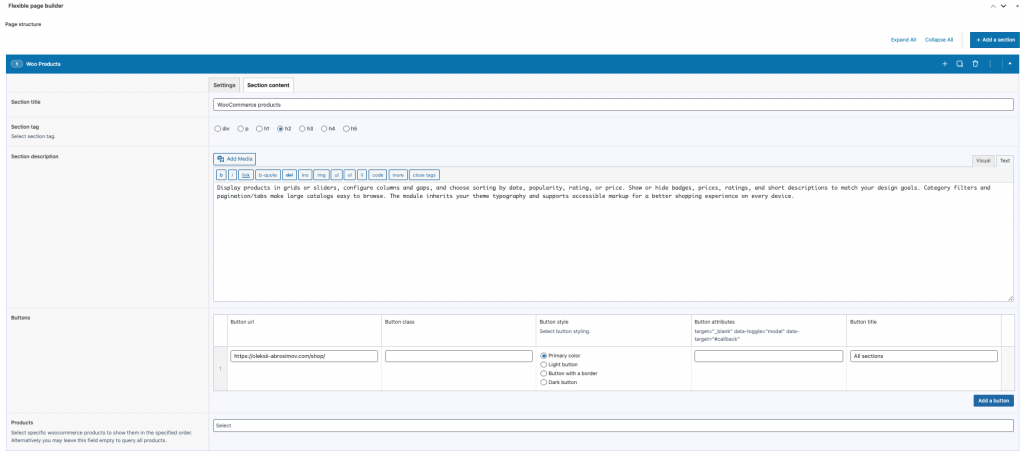Viewport: 1024px width, 454px height.
Task: Focus the Button attributes input field
Action: click(x=769, y=356)
